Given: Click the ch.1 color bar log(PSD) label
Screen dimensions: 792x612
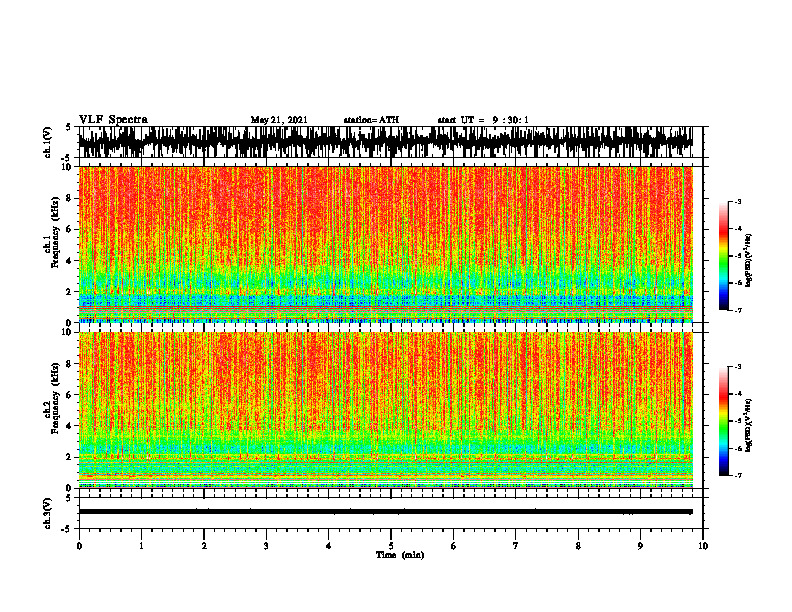Looking at the screenshot, I should point(749,261).
